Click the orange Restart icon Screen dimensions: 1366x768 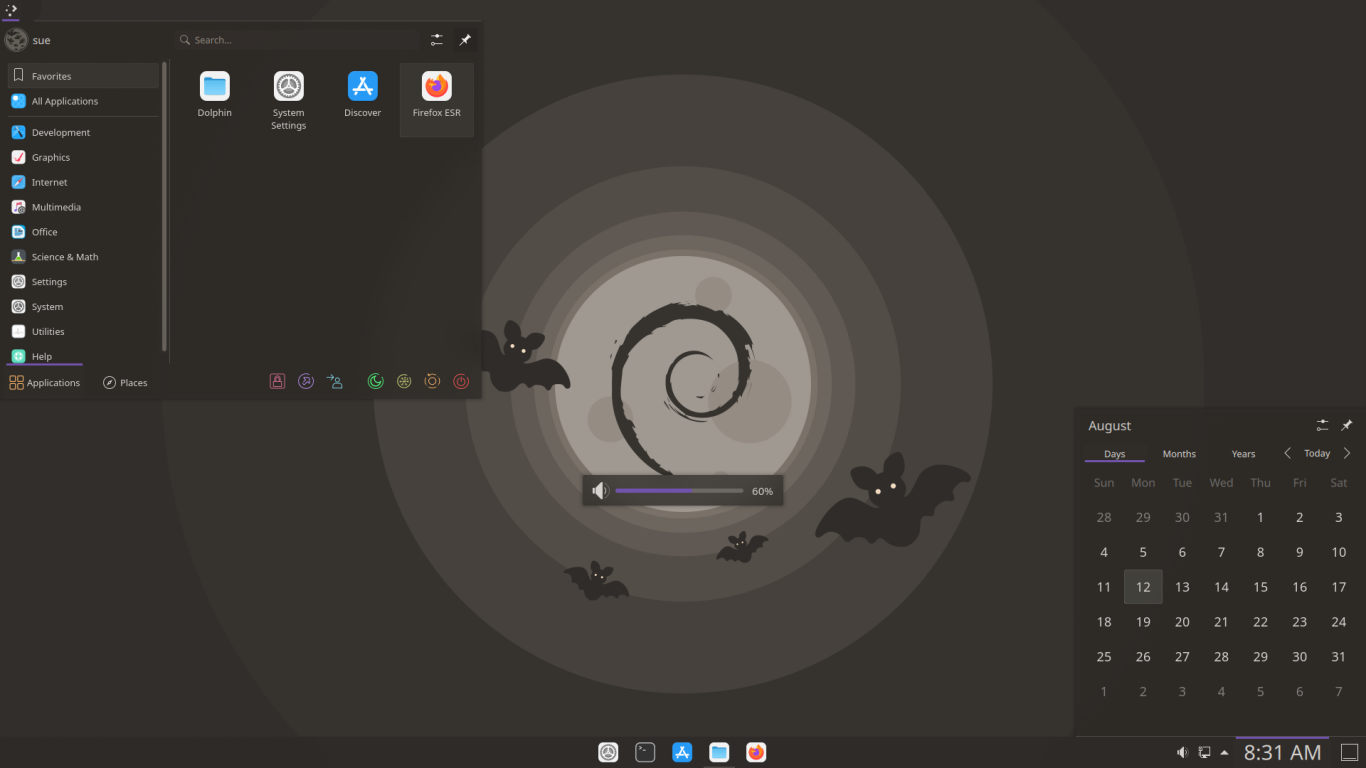432,381
